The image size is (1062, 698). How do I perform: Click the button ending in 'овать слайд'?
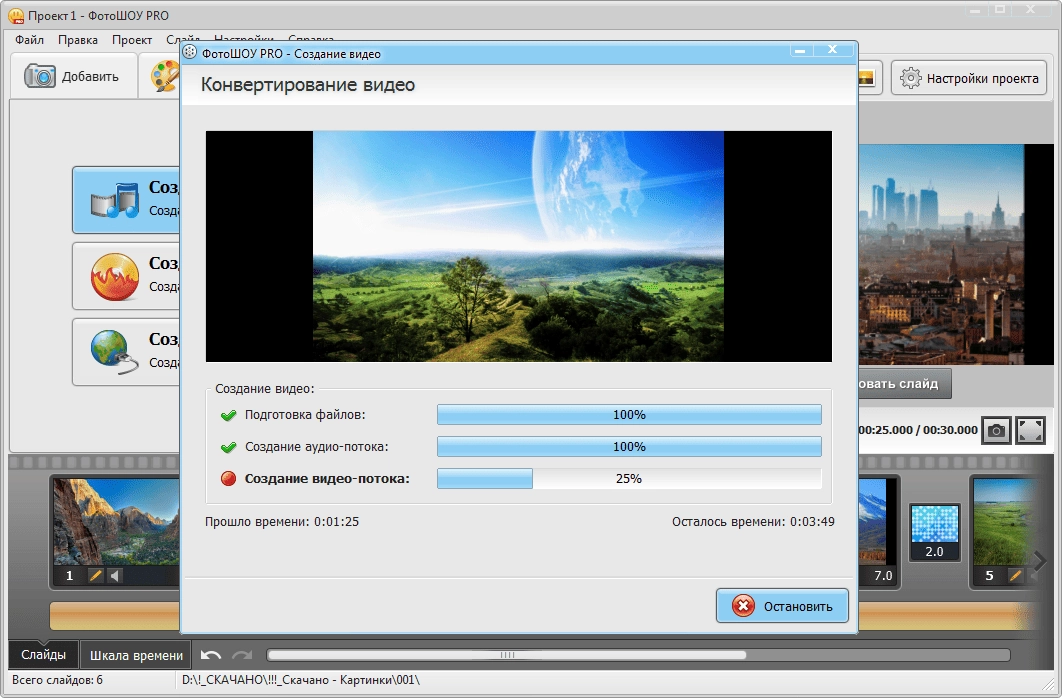click(x=905, y=384)
